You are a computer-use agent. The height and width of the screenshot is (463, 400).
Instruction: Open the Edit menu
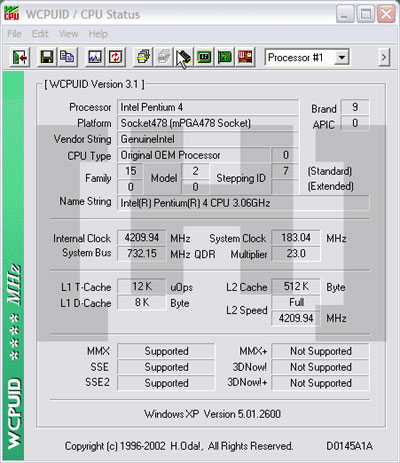coord(40,34)
